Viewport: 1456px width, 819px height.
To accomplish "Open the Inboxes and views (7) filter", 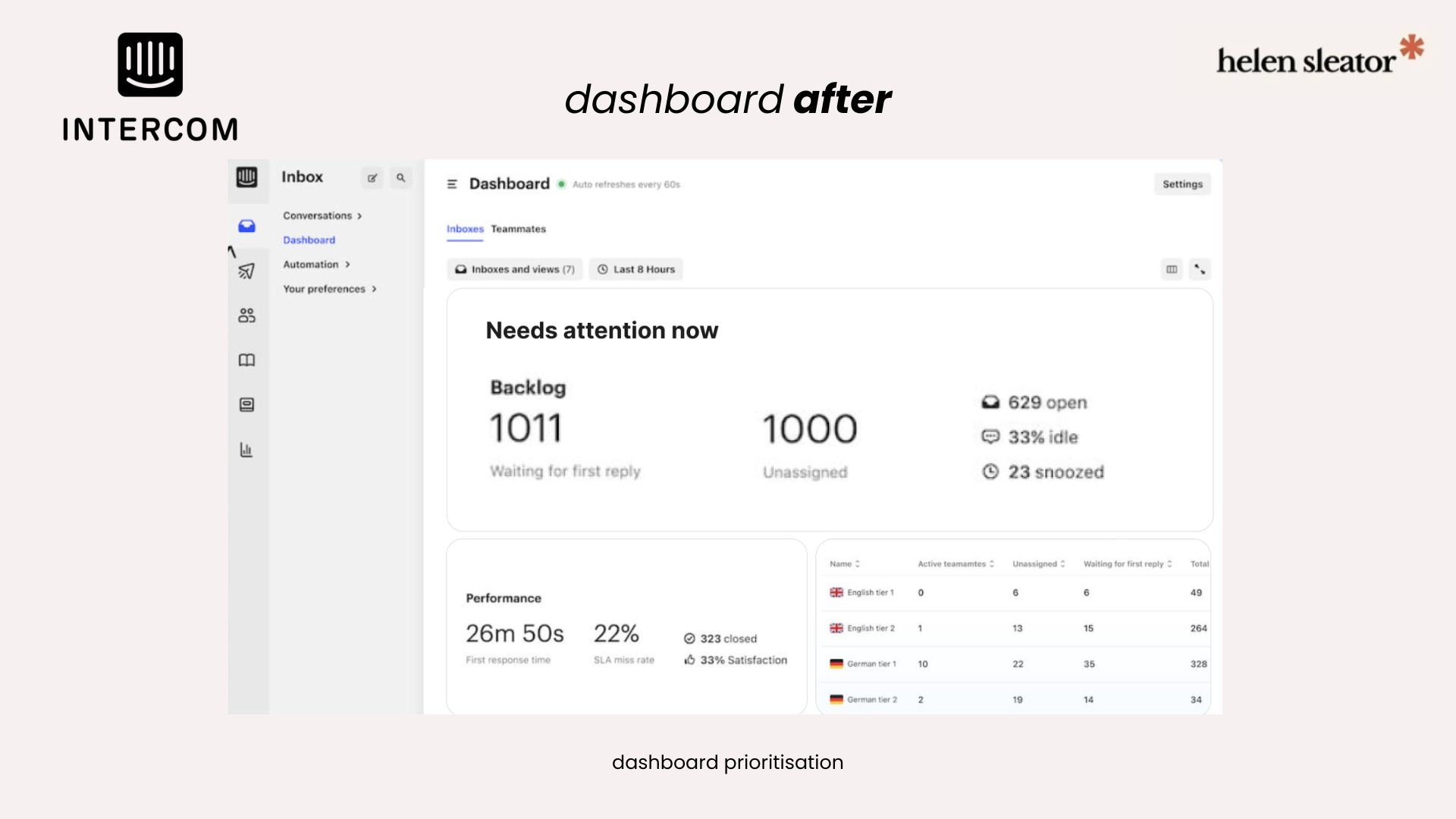I will click(514, 269).
